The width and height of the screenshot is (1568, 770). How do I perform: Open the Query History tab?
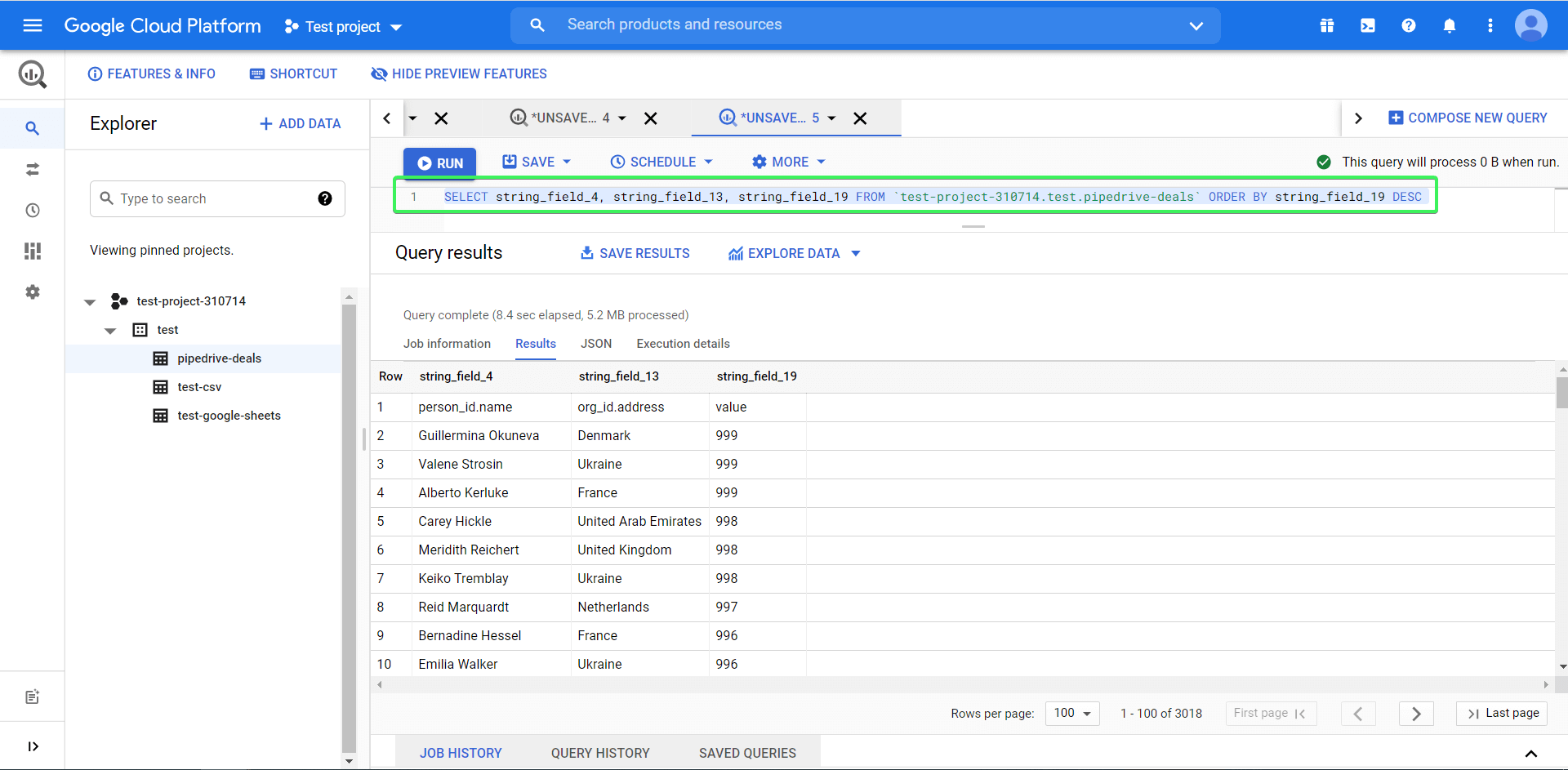click(x=600, y=753)
